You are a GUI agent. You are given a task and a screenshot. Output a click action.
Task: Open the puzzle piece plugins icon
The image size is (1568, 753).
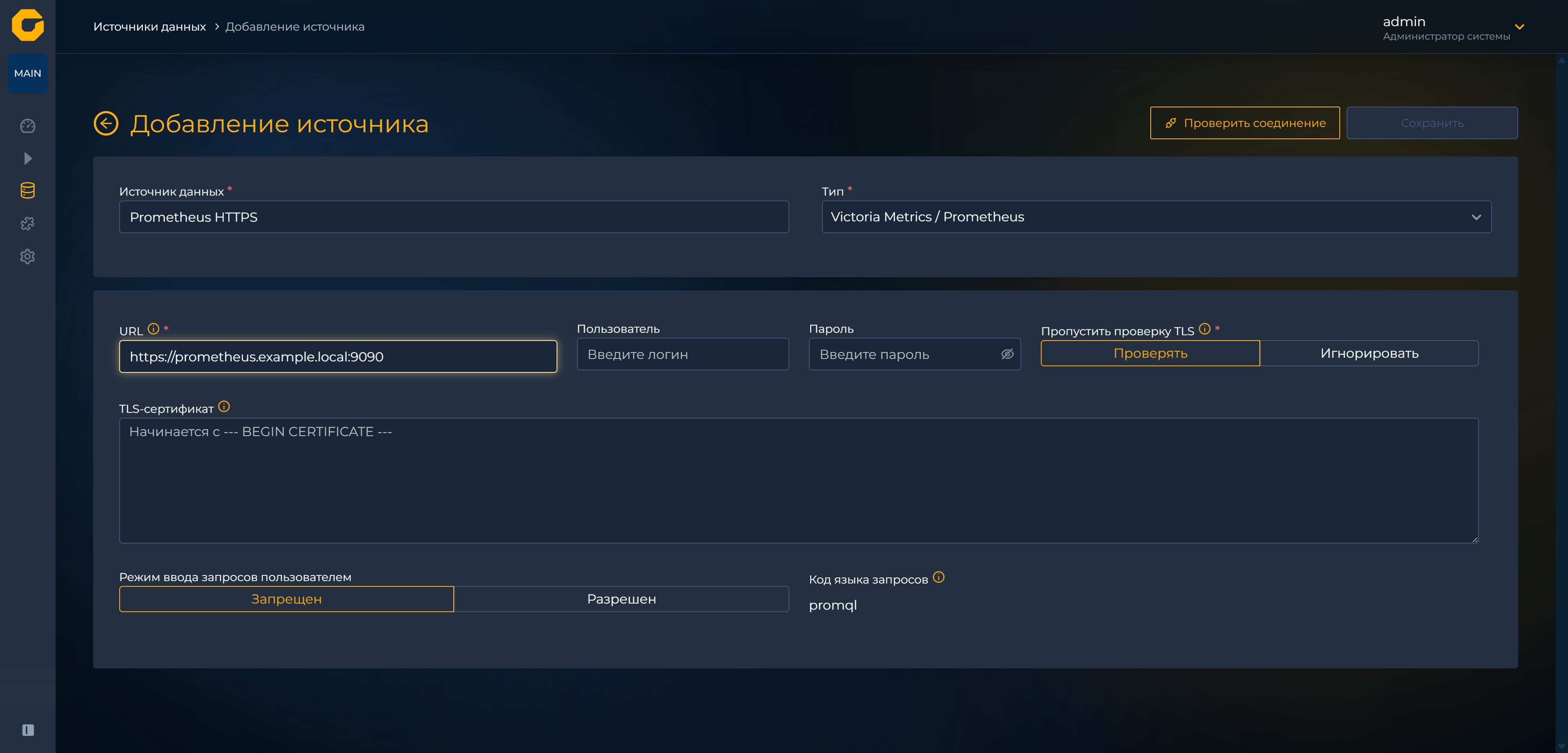(27, 223)
